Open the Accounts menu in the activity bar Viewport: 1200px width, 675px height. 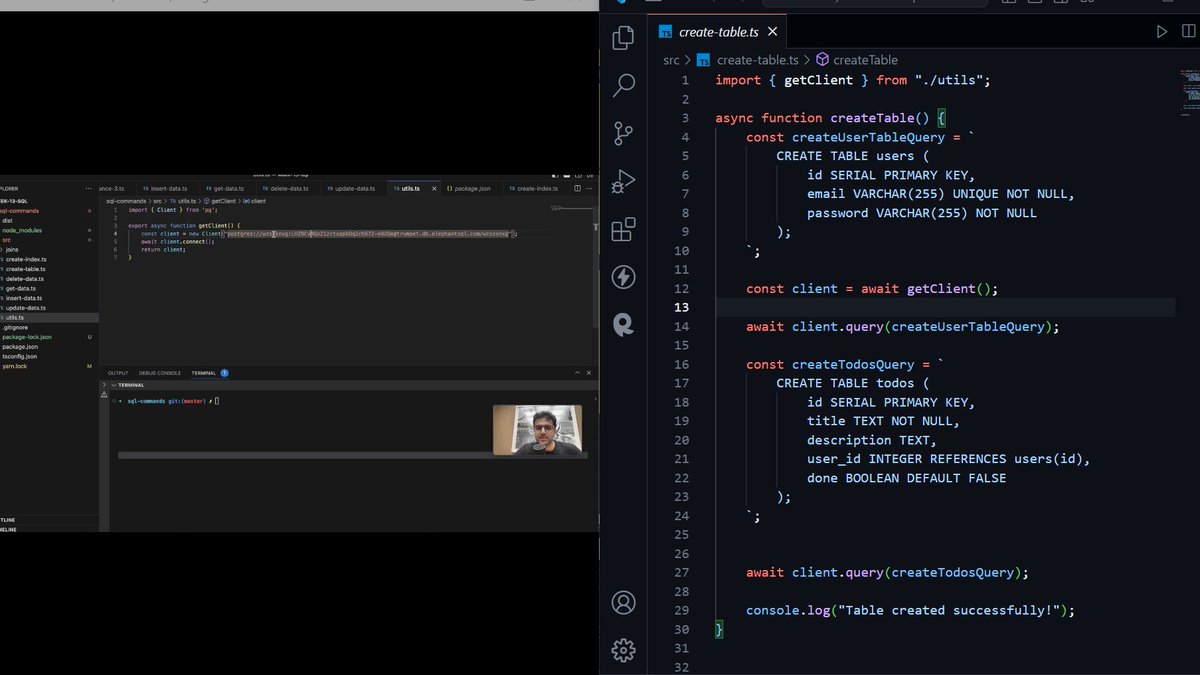pyautogui.click(x=624, y=602)
